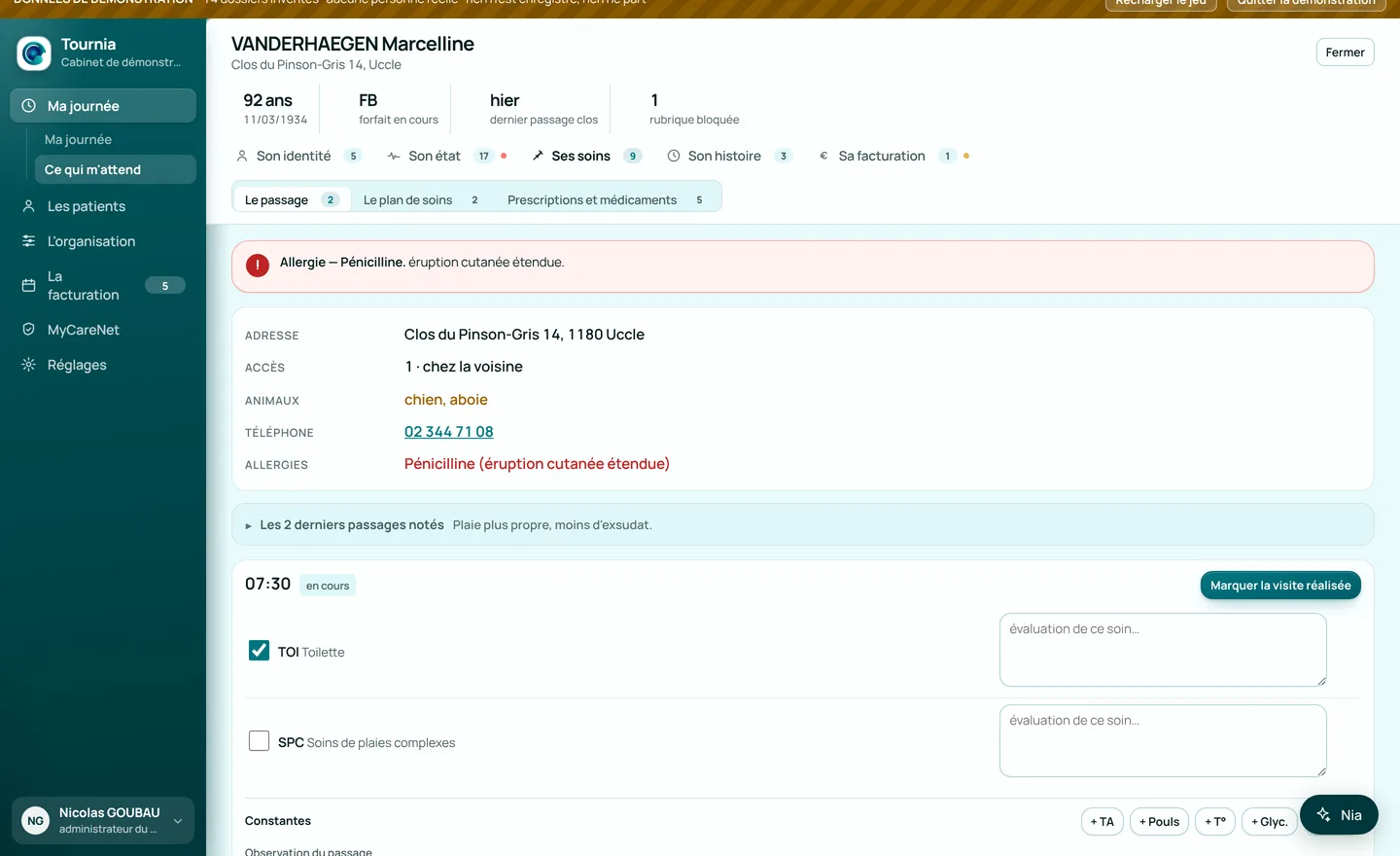This screenshot has height=856, width=1400.
Task: Check the SPC Soins de plaies complexes box
Action: (x=259, y=741)
